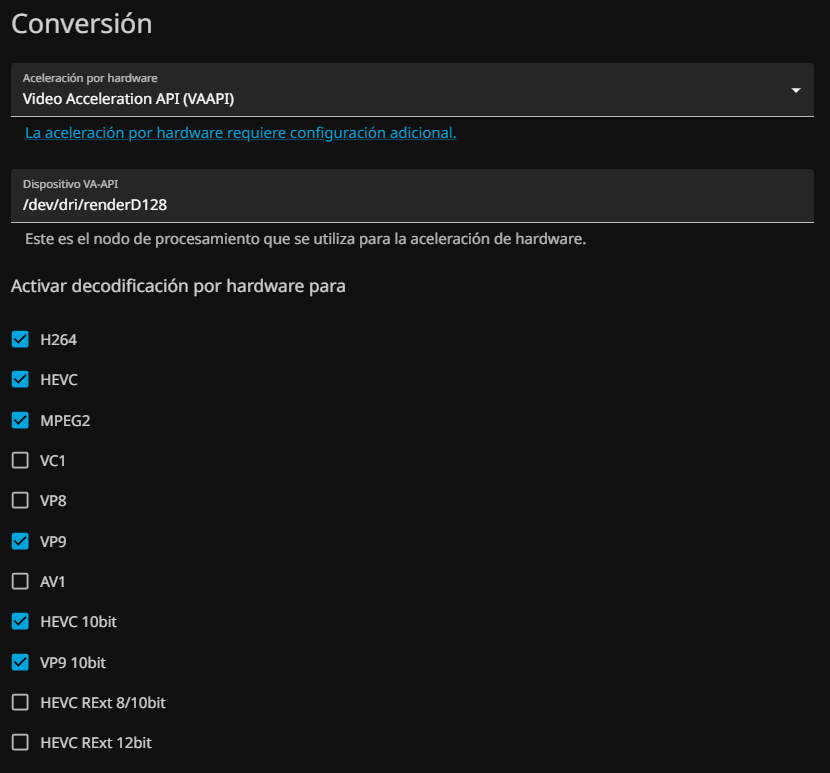
Task: Click the VP8 label text
Action: tap(53, 501)
